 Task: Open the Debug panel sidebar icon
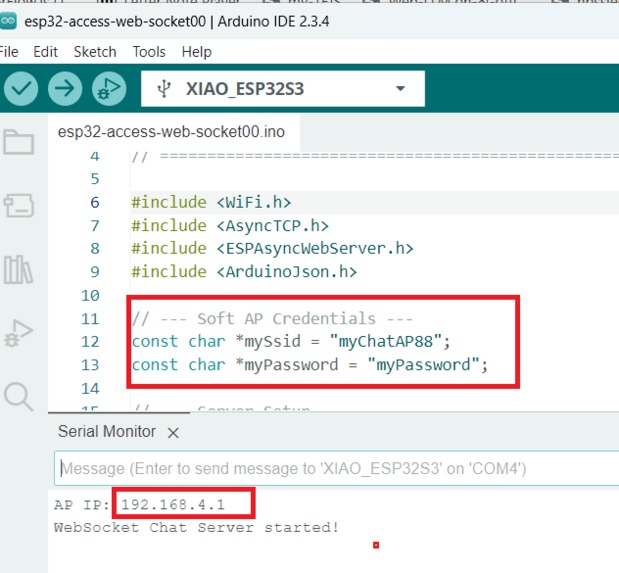point(18,333)
